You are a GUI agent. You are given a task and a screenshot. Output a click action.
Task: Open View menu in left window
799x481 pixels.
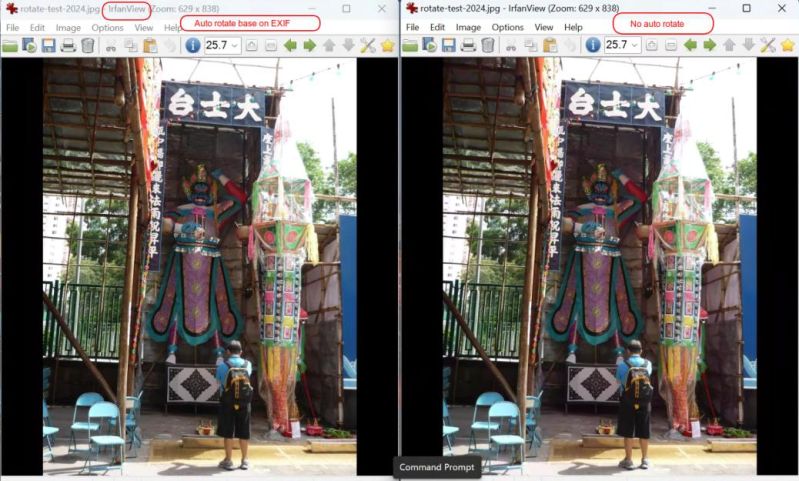pyautogui.click(x=144, y=28)
